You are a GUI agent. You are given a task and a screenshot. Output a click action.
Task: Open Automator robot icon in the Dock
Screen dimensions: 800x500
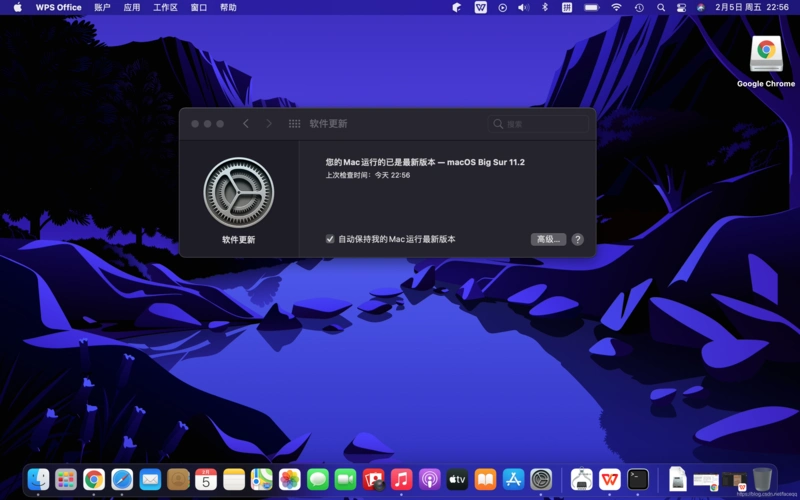coord(582,479)
